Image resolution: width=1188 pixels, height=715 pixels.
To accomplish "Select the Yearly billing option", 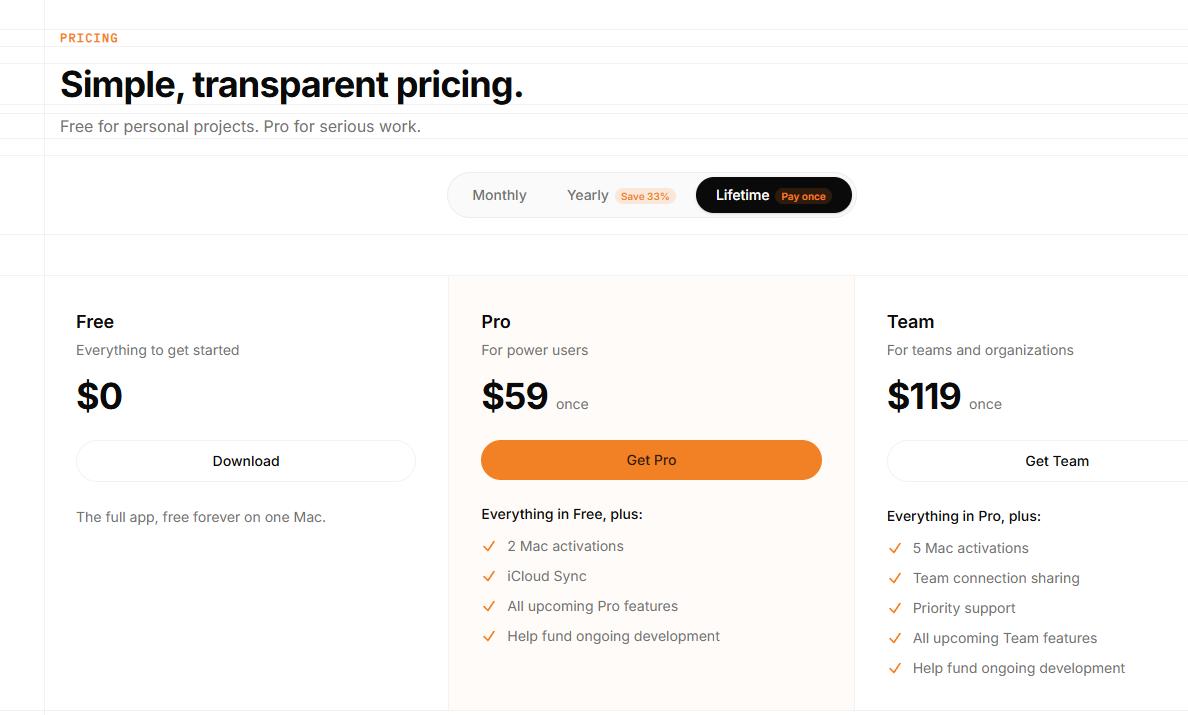I will tap(621, 195).
